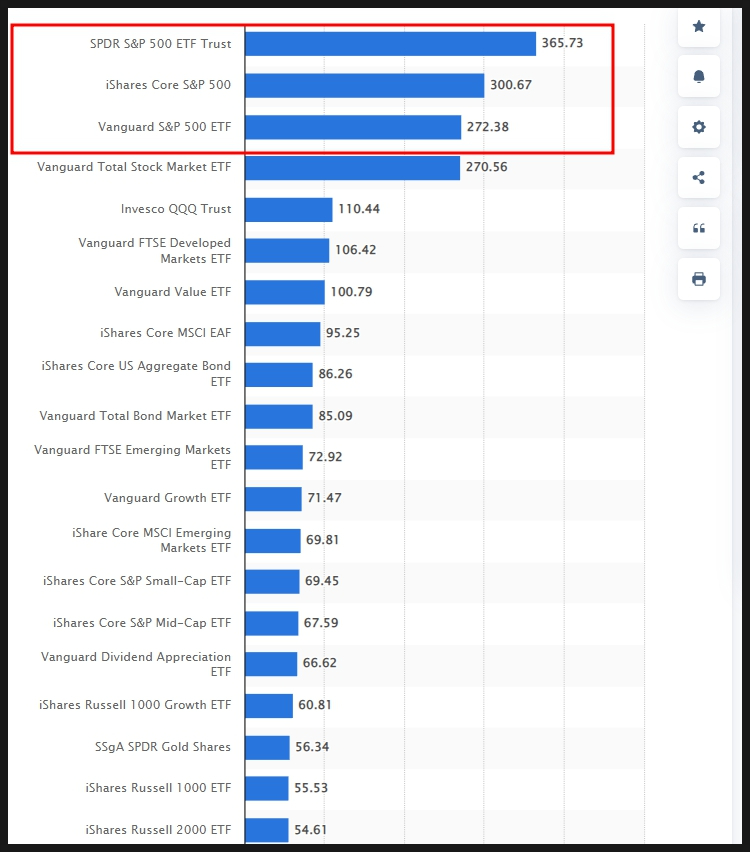This screenshot has width=750, height=852.
Task: Click the value 110.44
Action: click(359, 209)
